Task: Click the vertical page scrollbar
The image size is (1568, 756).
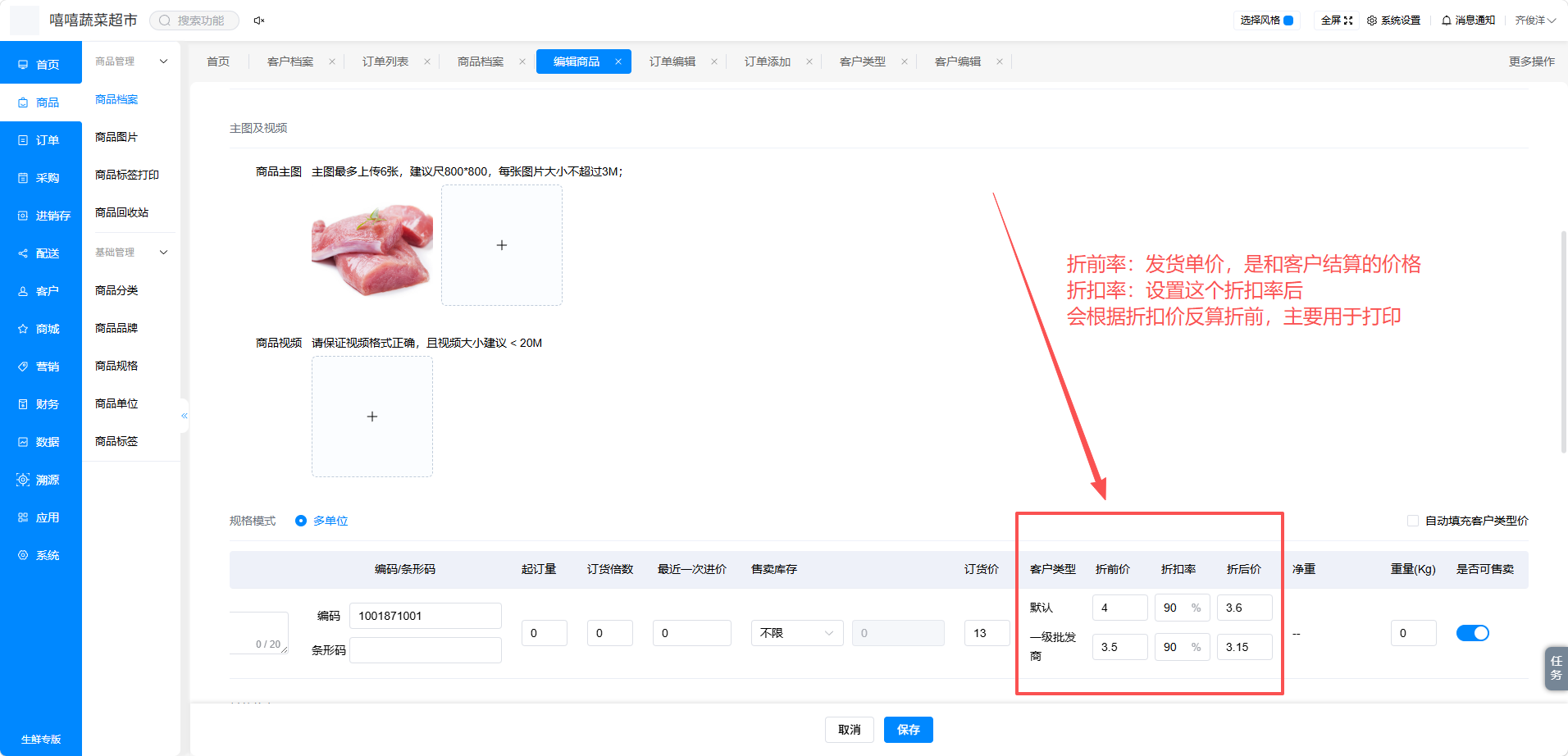Action: [x=1564, y=342]
